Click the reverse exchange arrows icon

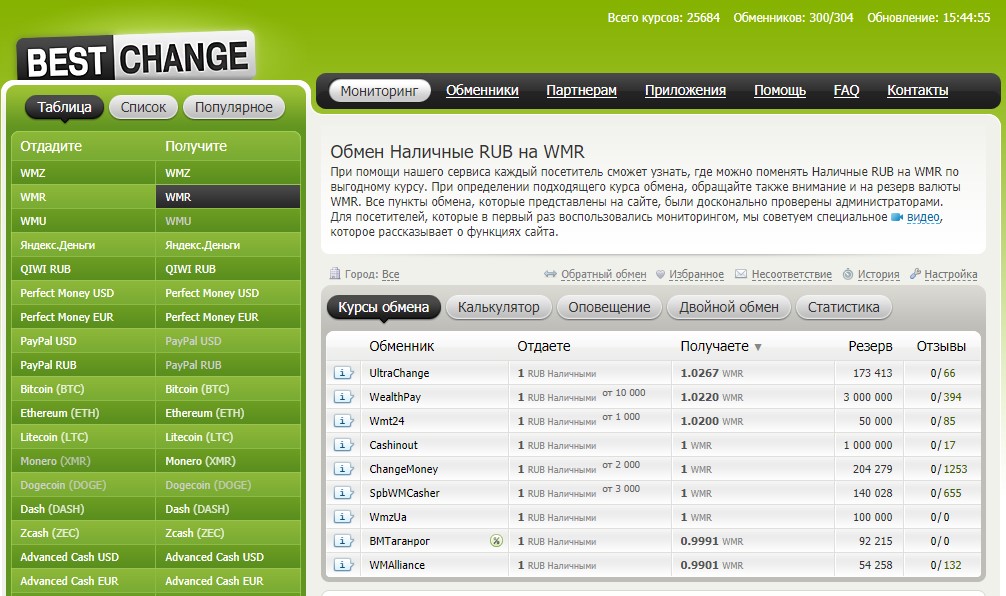(550, 274)
